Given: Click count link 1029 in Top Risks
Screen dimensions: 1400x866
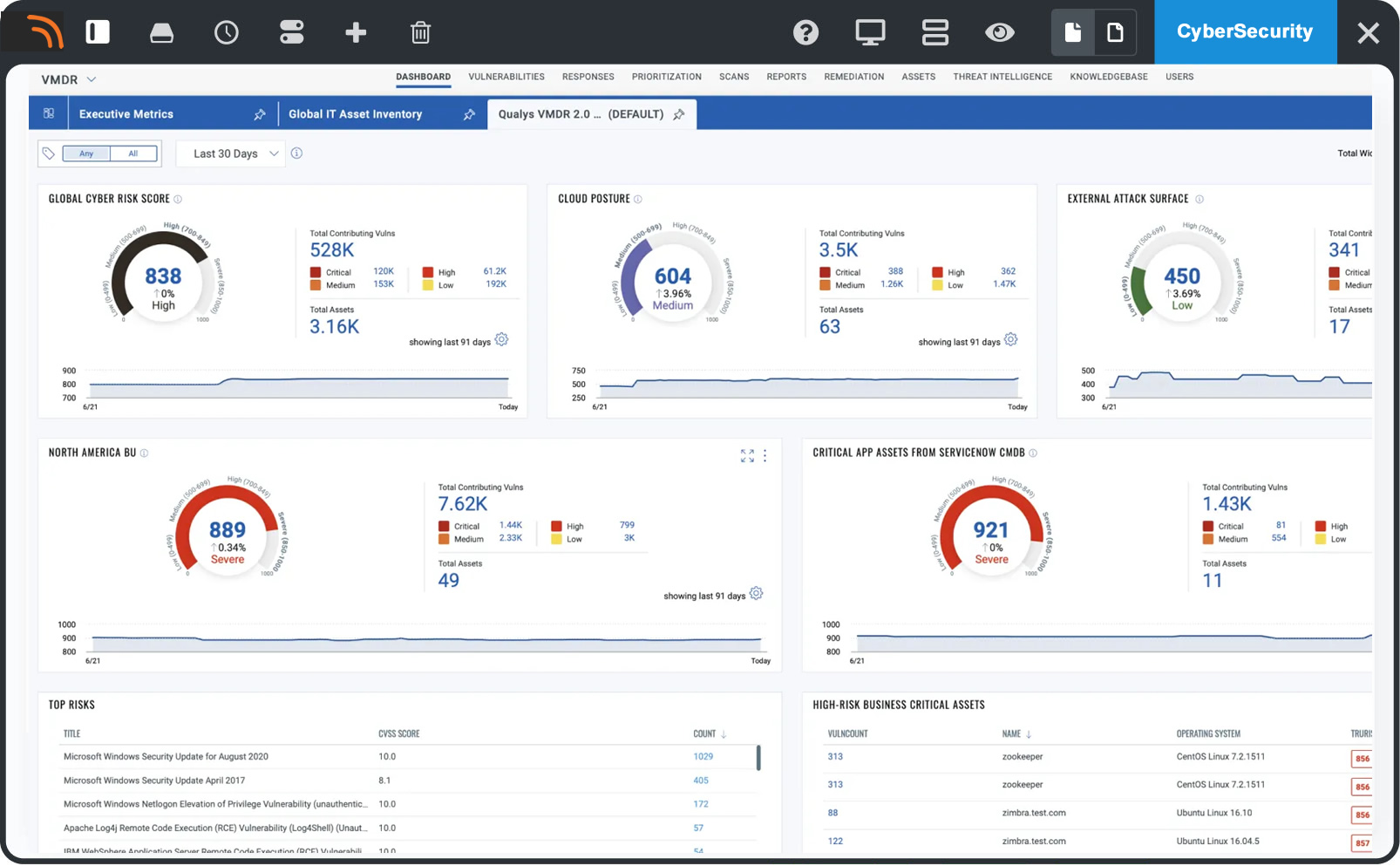Looking at the screenshot, I should point(703,756).
